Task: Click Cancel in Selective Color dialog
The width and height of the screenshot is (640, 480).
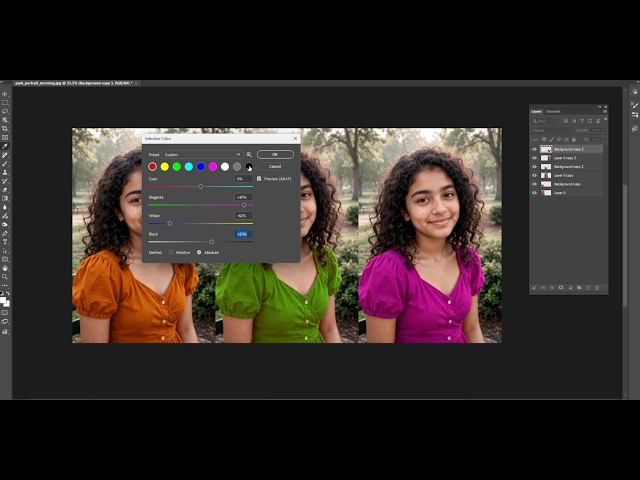Action: point(275,167)
